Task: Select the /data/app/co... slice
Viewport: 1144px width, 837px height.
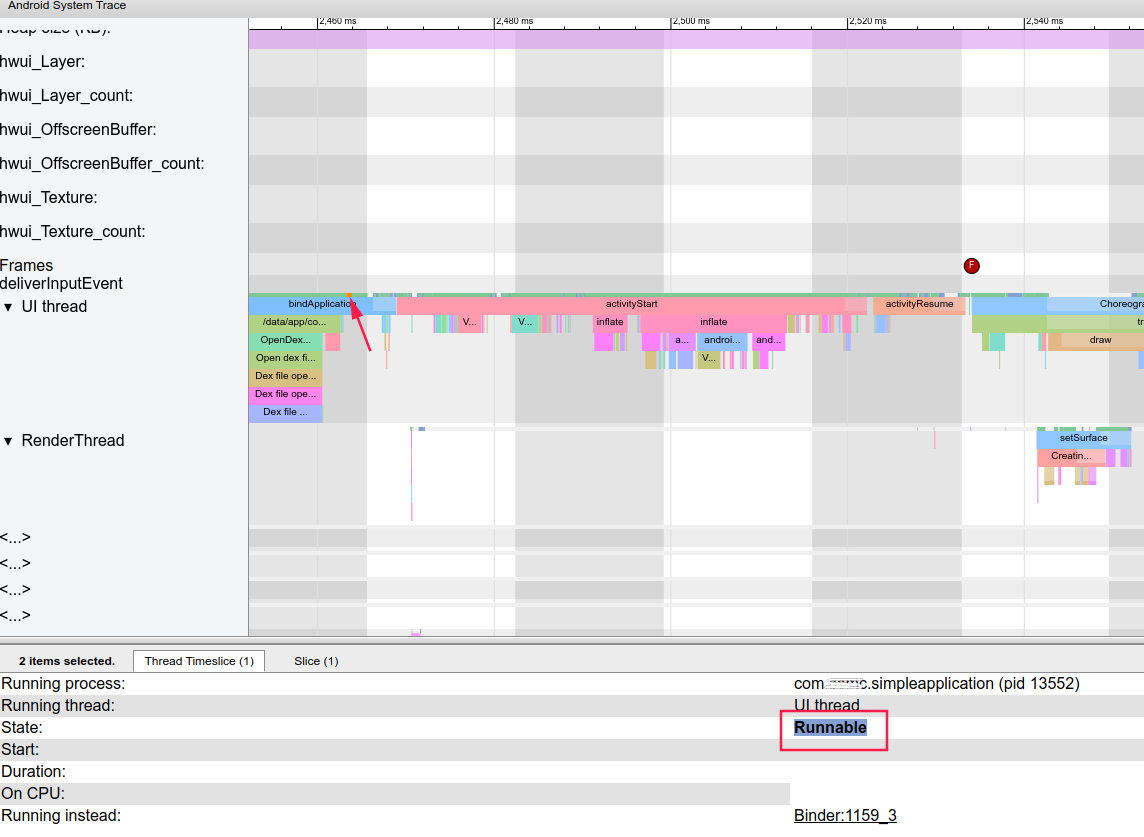Action: coord(295,322)
